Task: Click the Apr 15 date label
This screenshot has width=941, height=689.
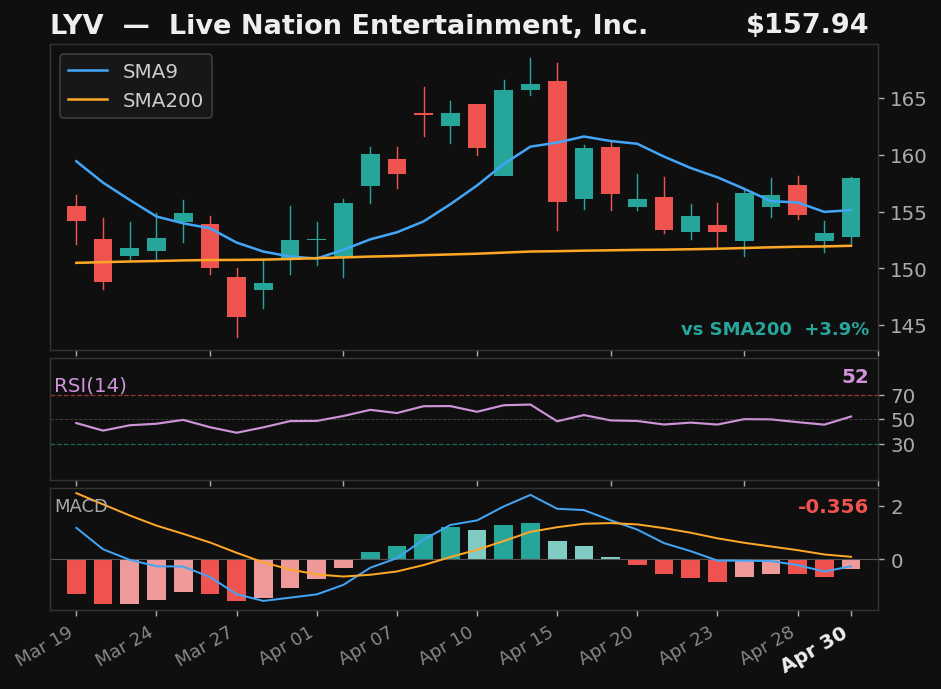Action: click(x=528, y=645)
